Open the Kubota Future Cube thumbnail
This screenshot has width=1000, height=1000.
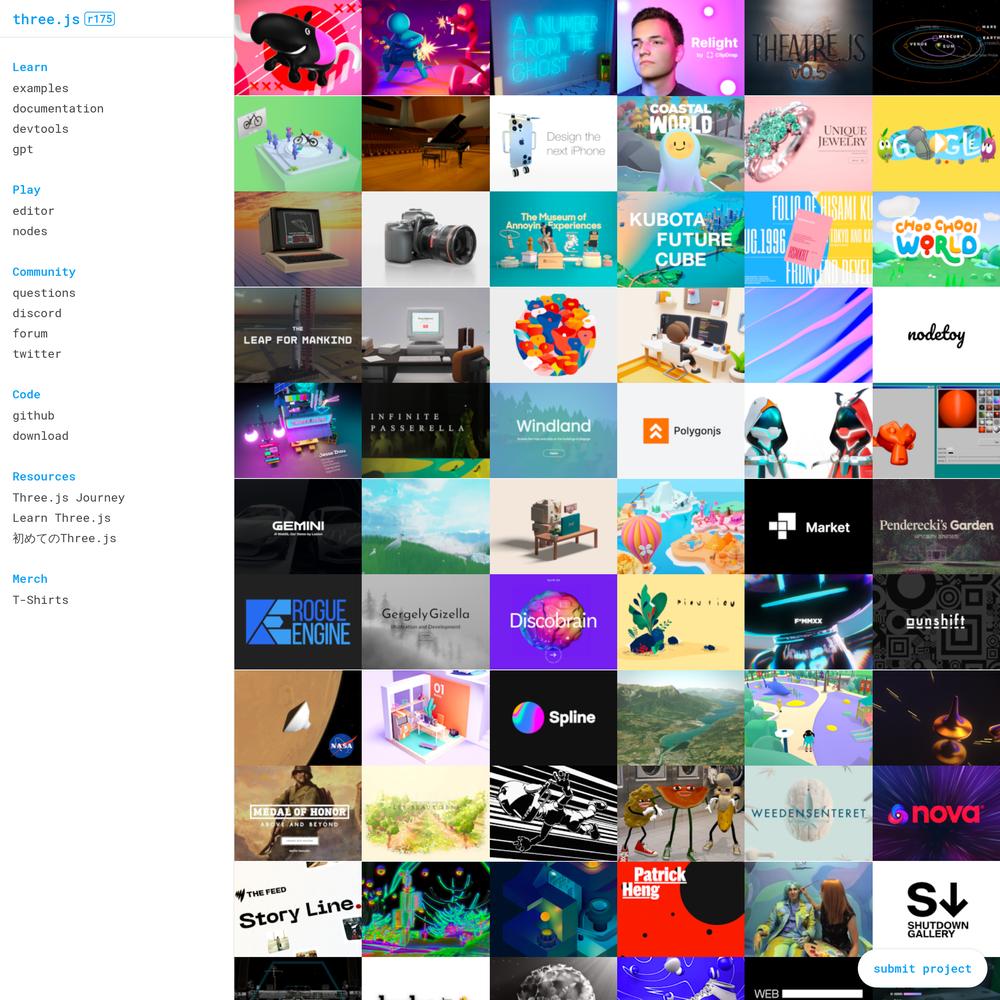[x=680, y=239]
